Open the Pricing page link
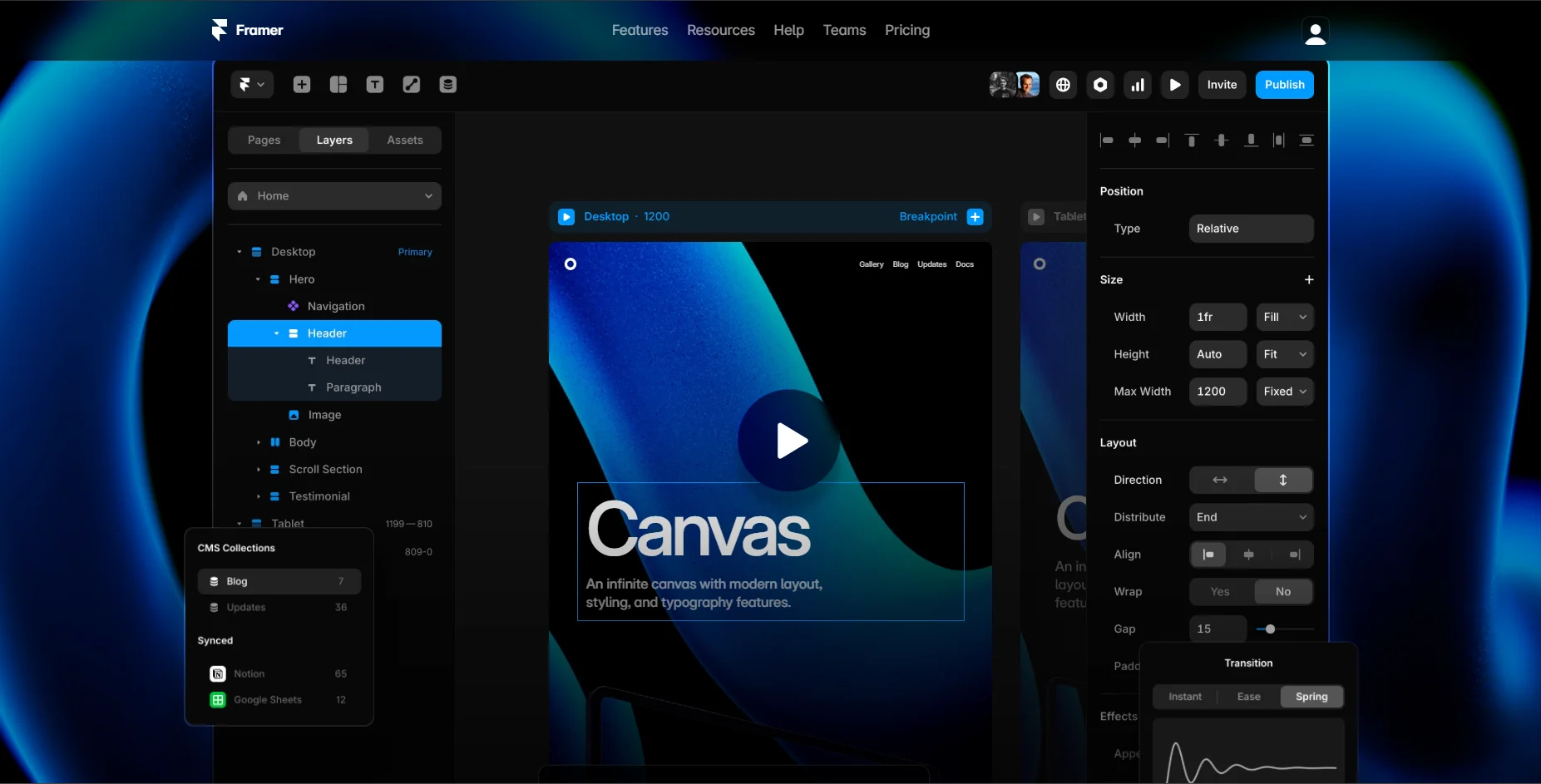Viewport: 1541px width, 784px height. [907, 30]
